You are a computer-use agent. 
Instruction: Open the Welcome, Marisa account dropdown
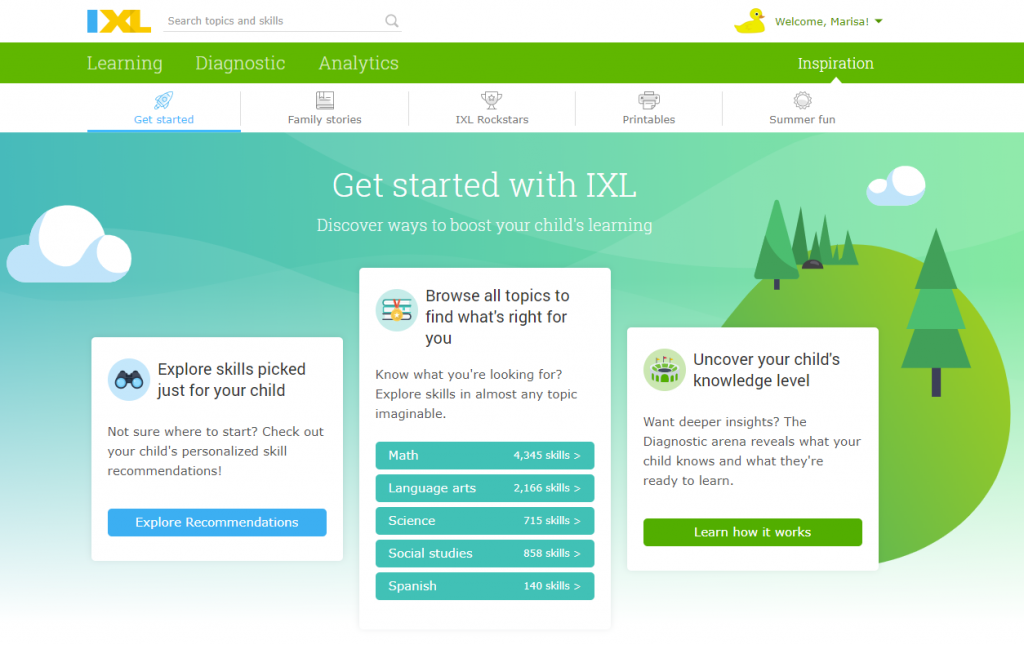pos(824,20)
